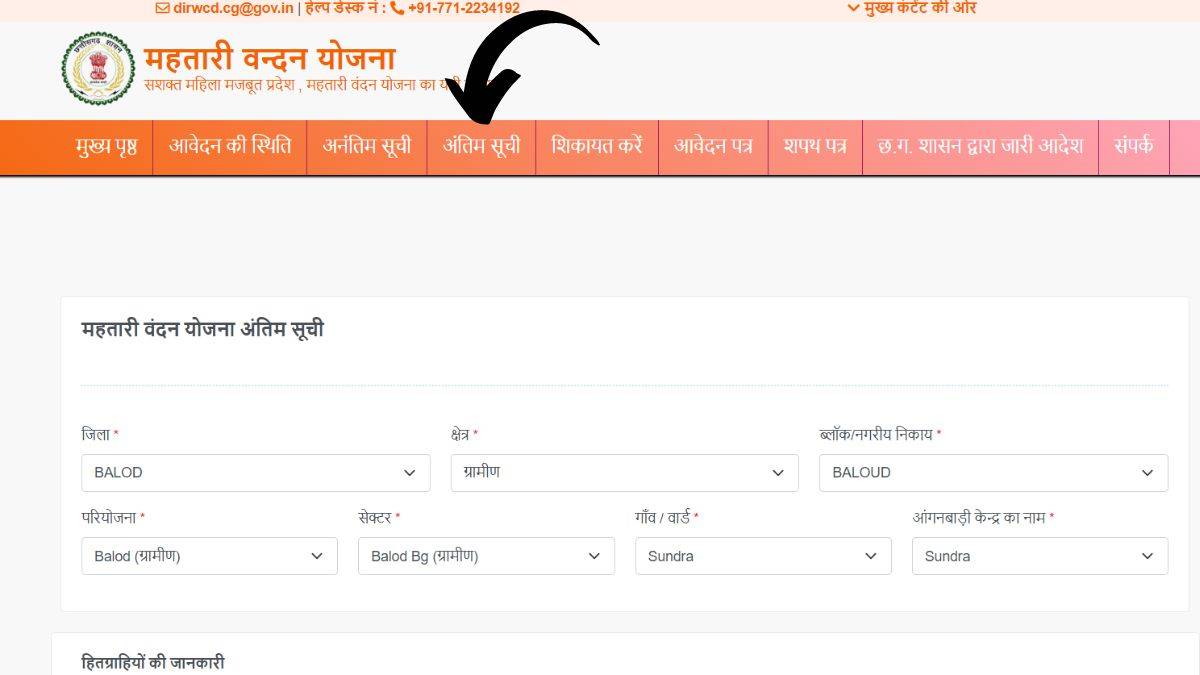This screenshot has height=675, width=1200.
Task: Open the जिला dropdown showing BALOD
Action: click(x=255, y=472)
